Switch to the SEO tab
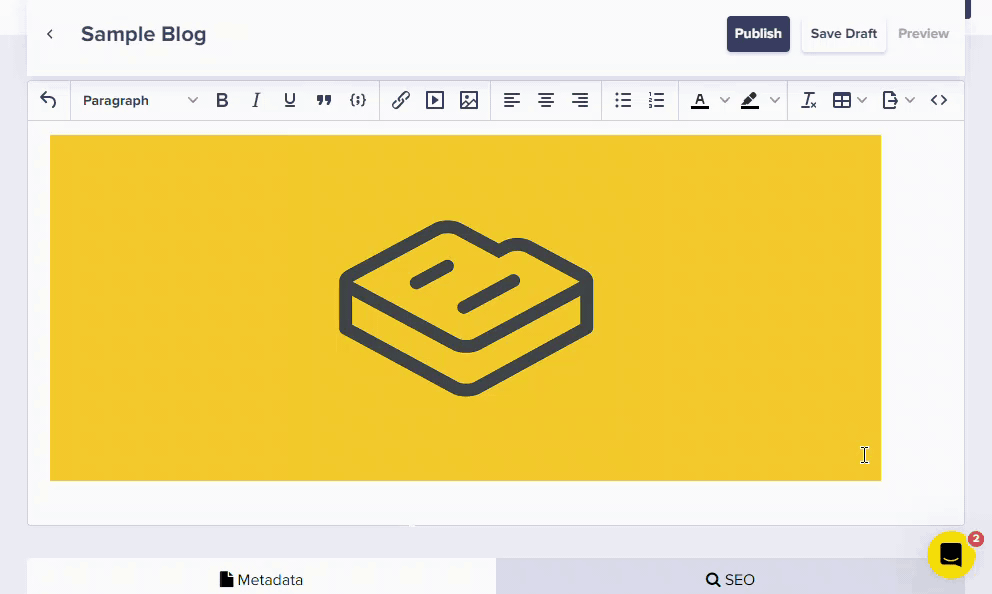The height and width of the screenshot is (594, 992). pyautogui.click(x=730, y=579)
